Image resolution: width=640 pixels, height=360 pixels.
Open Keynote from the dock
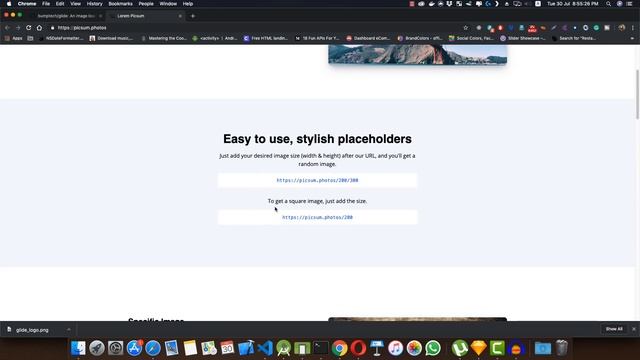click(377, 348)
